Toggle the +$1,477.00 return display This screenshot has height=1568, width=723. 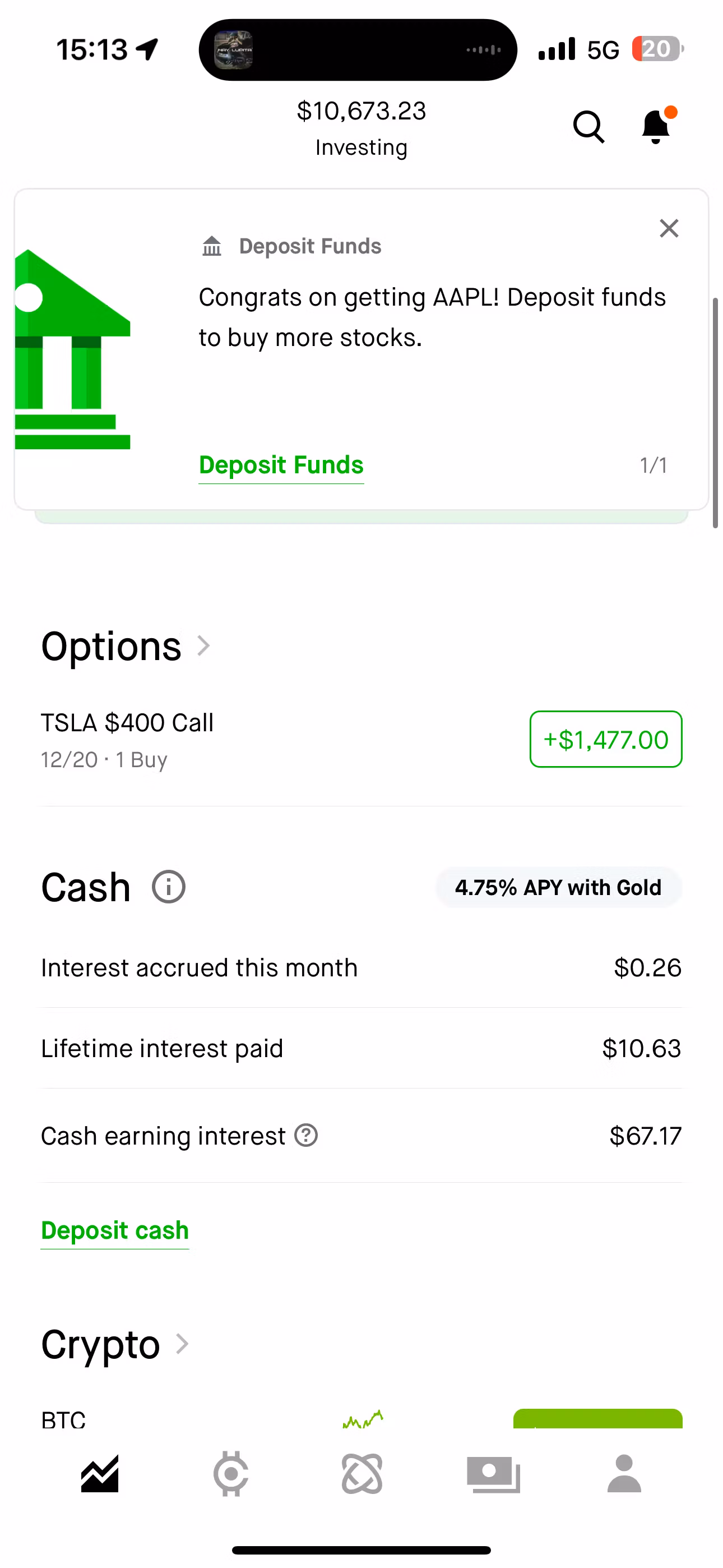[605, 740]
